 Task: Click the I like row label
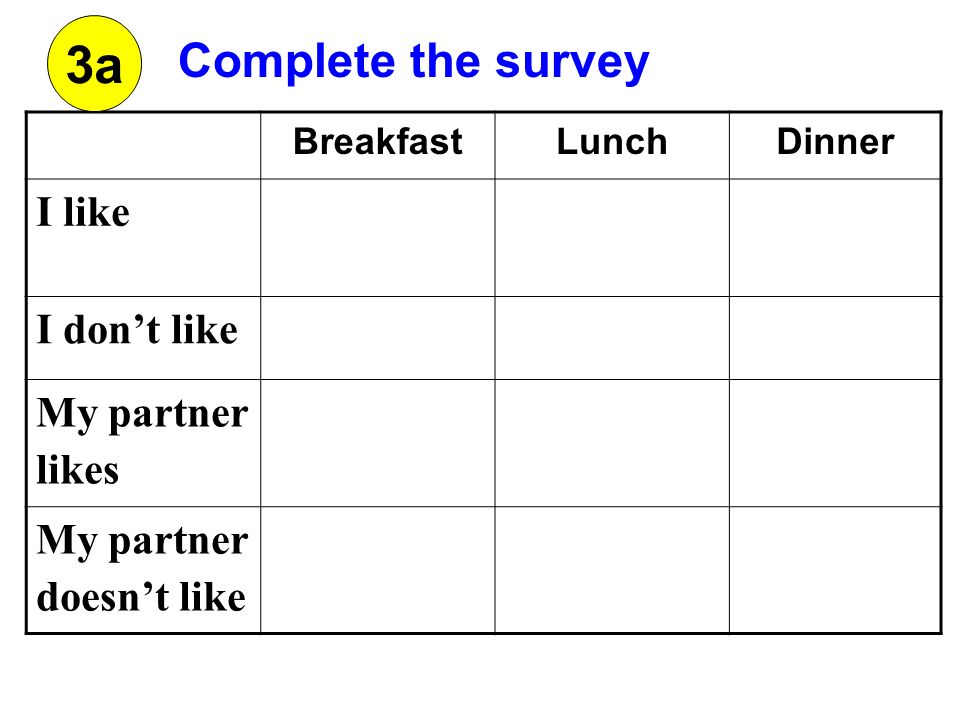tap(83, 212)
